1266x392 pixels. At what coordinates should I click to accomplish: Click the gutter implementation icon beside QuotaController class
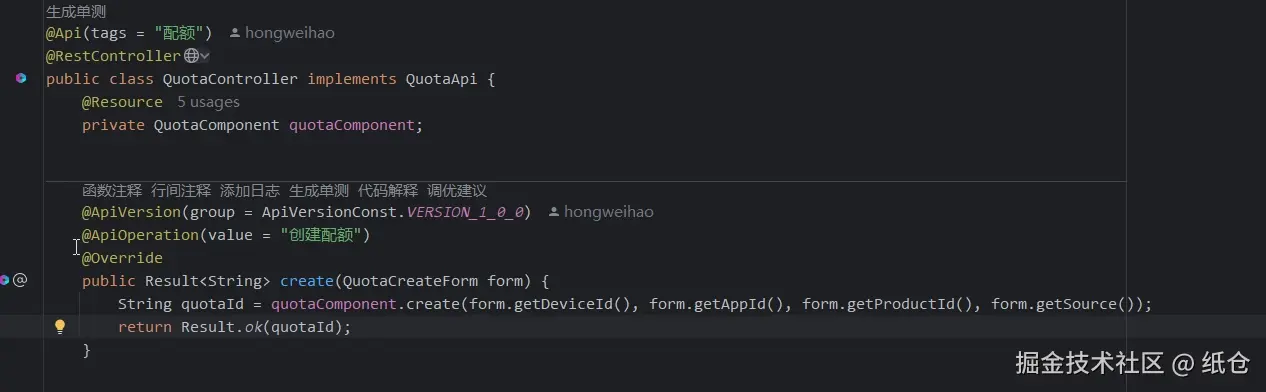coord(20,78)
